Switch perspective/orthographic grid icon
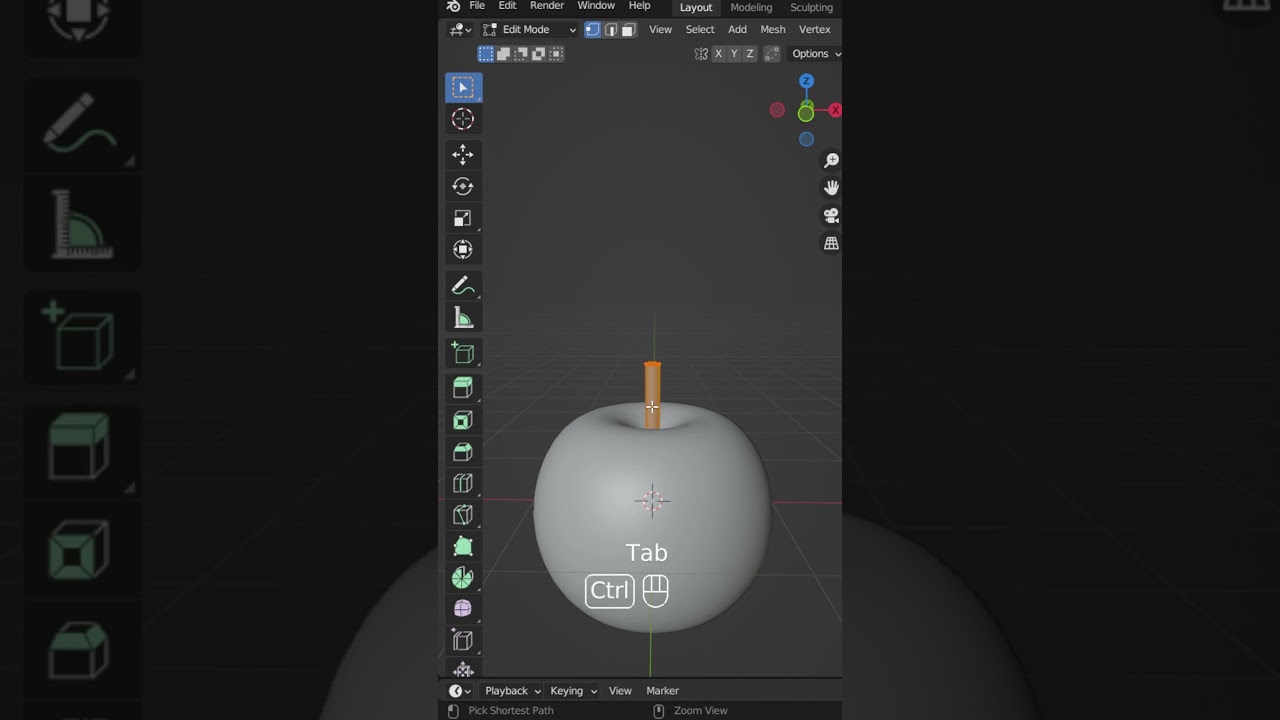The width and height of the screenshot is (1280, 720). [831, 244]
